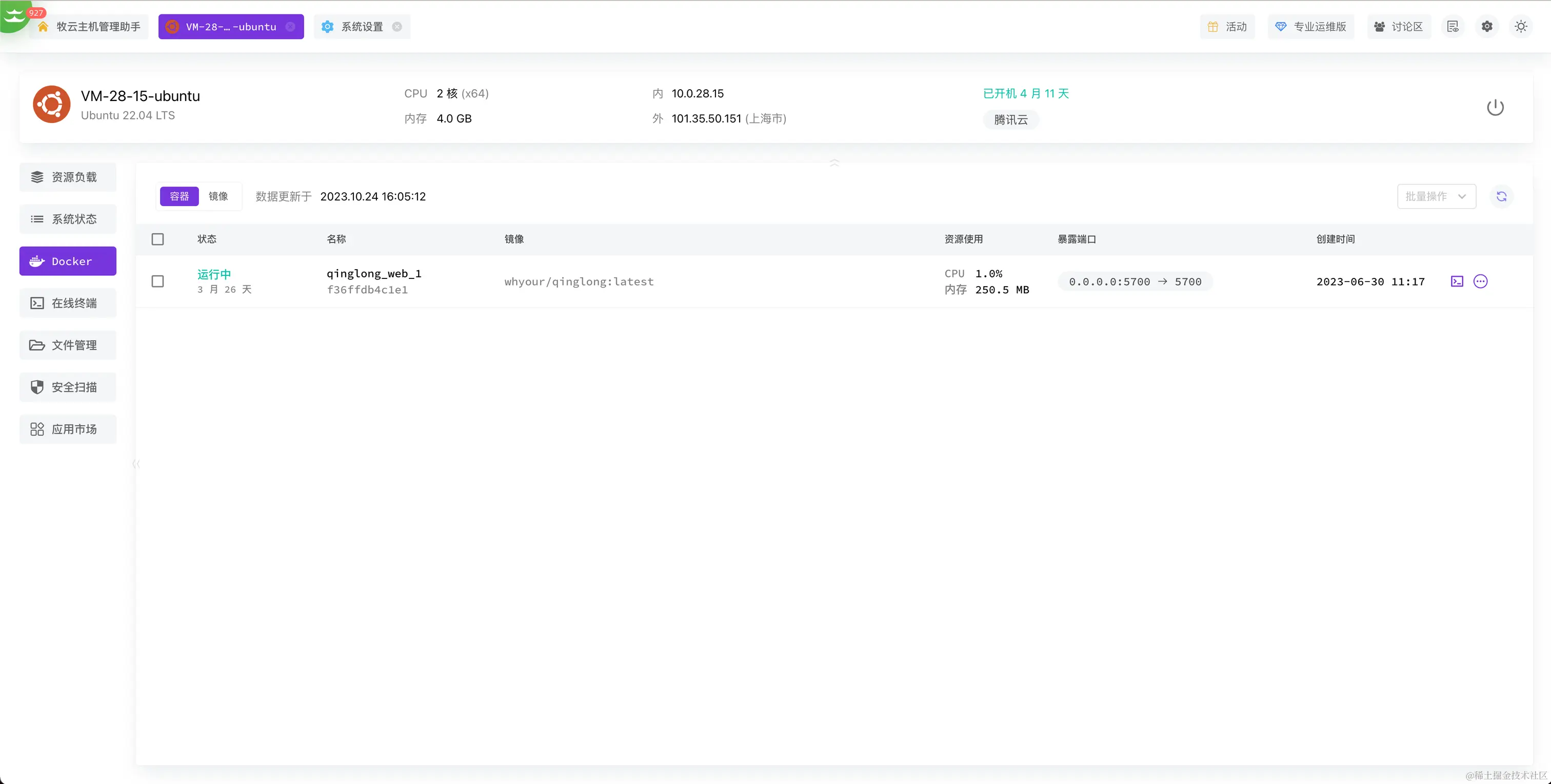Image resolution: width=1551 pixels, height=784 pixels.
Task: Collapse the server info header panel
Action: 834,163
